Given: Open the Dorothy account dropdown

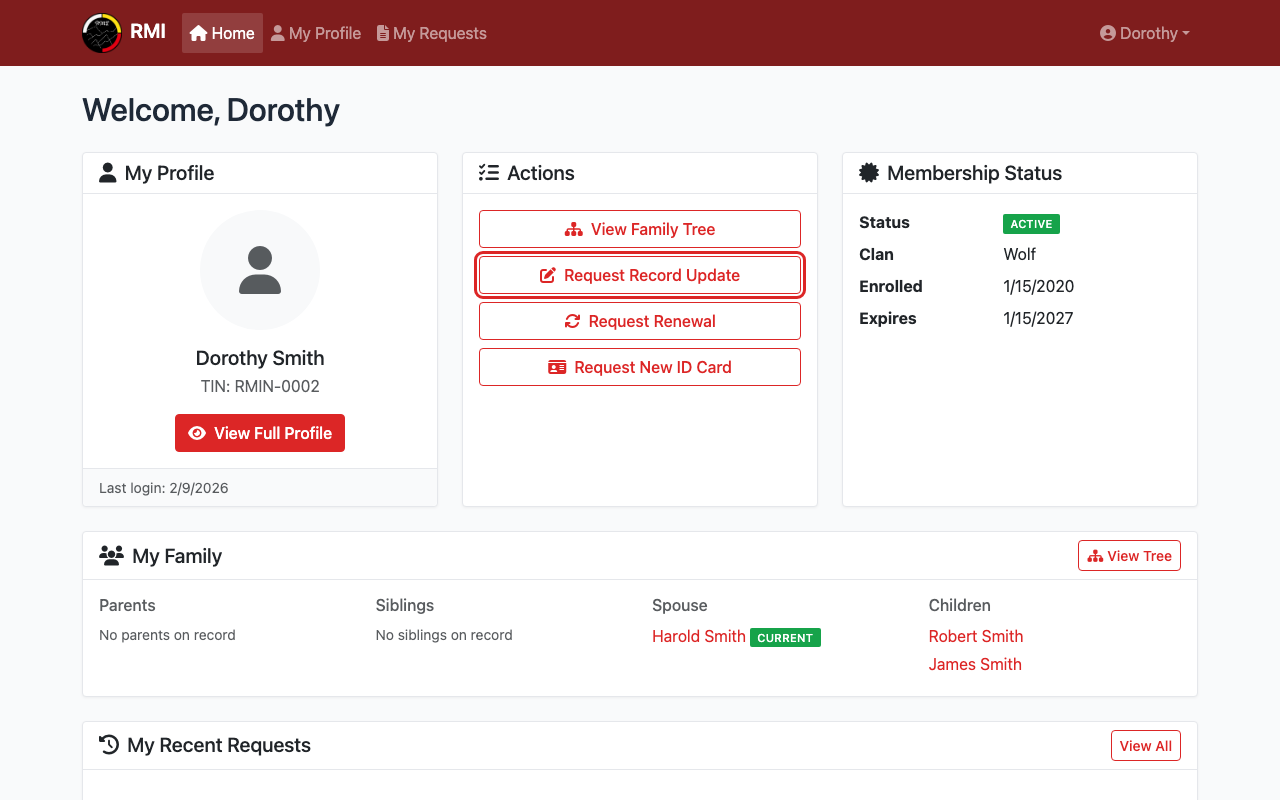Looking at the screenshot, I should click(x=1144, y=33).
